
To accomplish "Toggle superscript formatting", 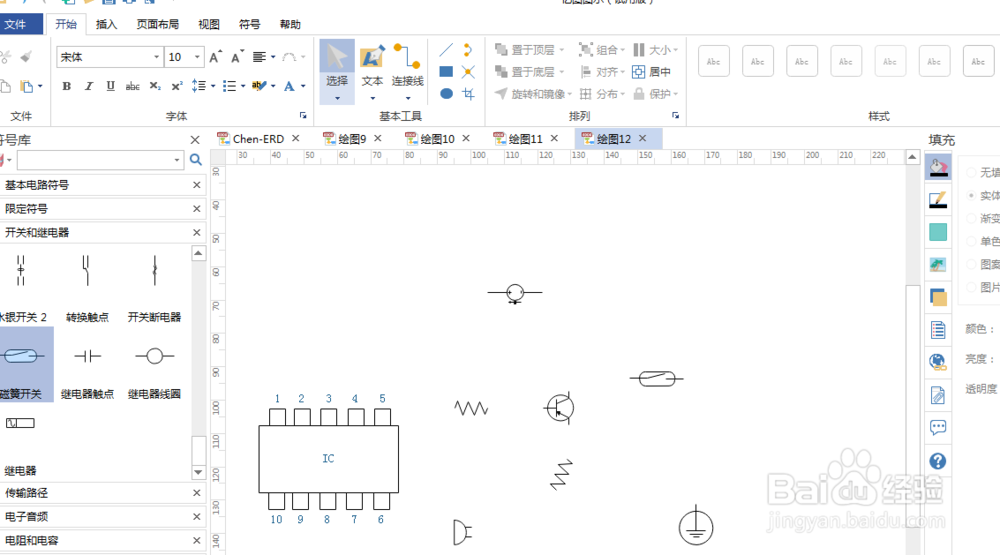I will point(177,85).
